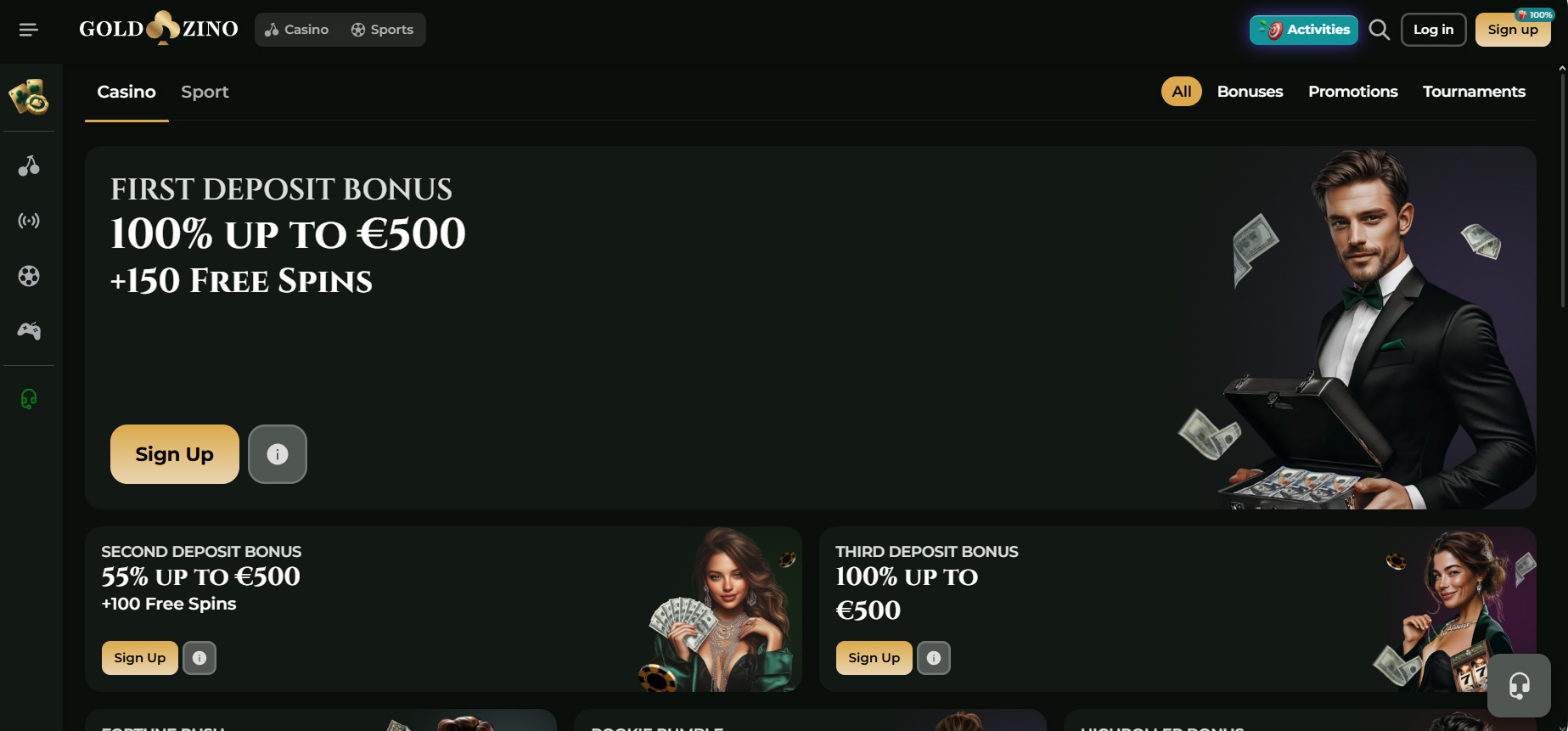Click the search magnifier icon

[1380, 30]
